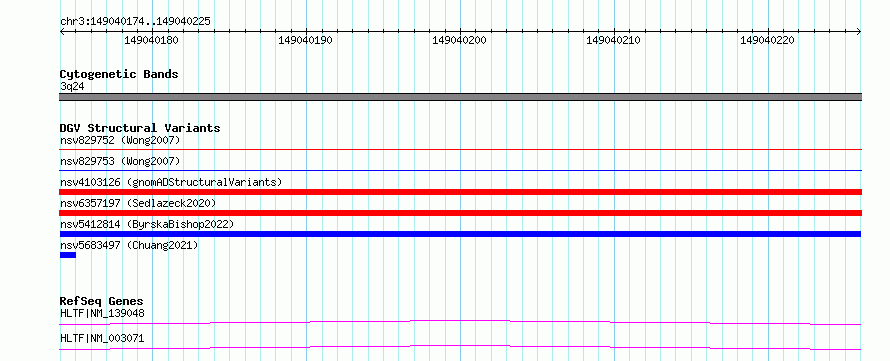890x361 pixels.
Task: Click the RefSeq Genes track title
Action: click(x=102, y=301)
